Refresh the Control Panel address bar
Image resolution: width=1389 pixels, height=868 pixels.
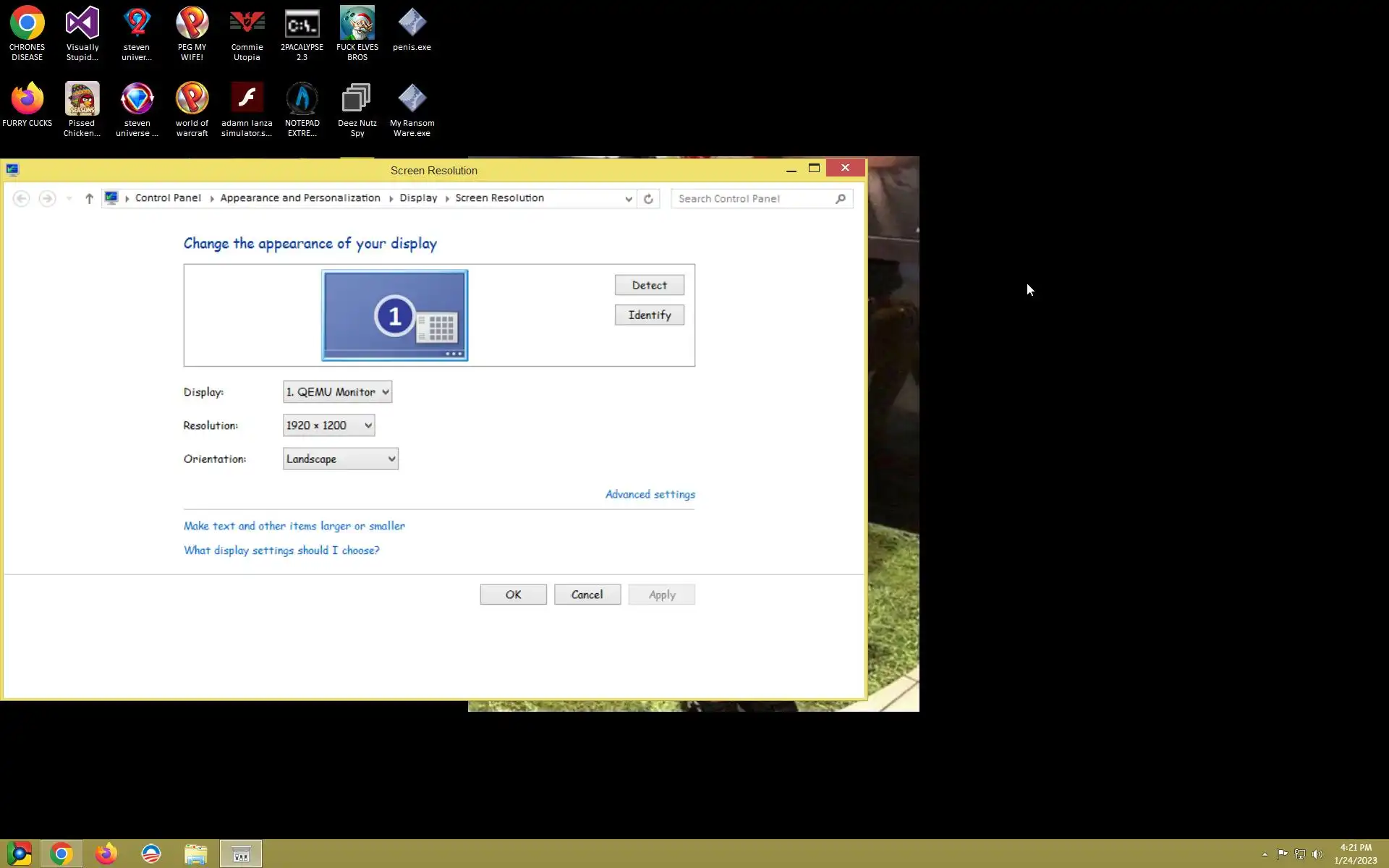tap(648, 199)
